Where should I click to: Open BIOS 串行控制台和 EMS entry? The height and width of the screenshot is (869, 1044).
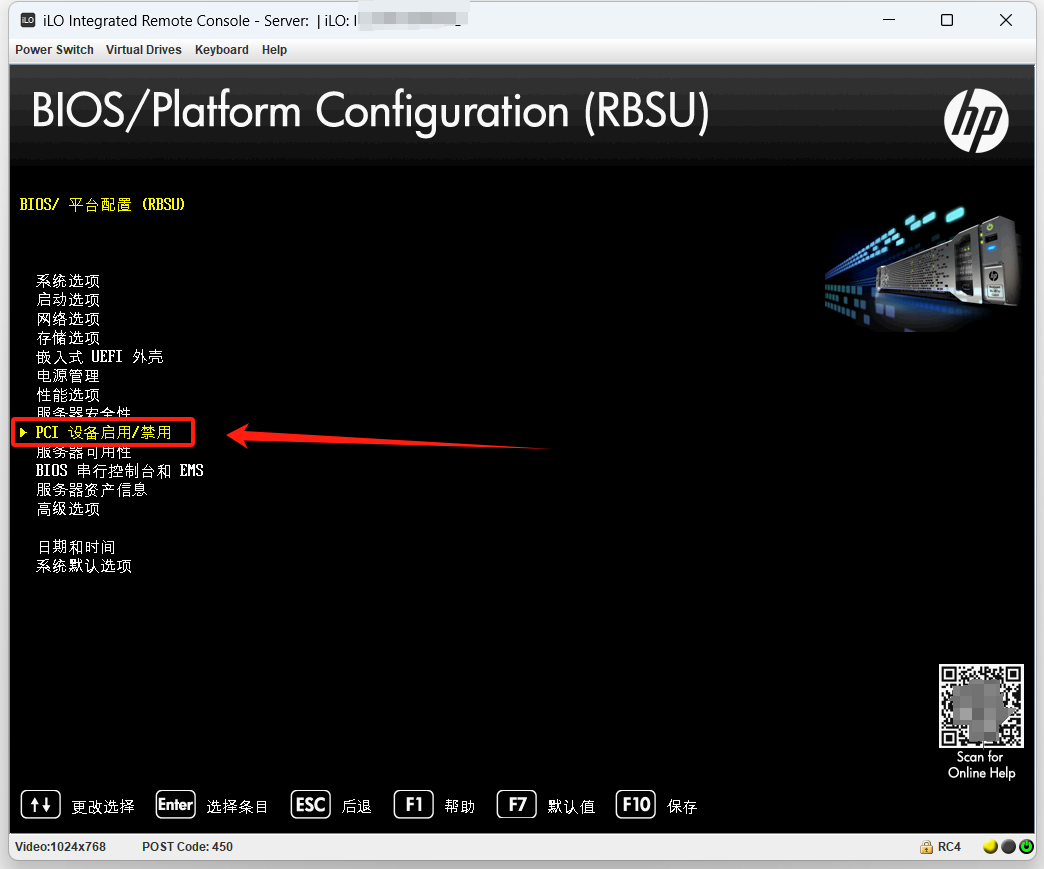coord(119,471)
